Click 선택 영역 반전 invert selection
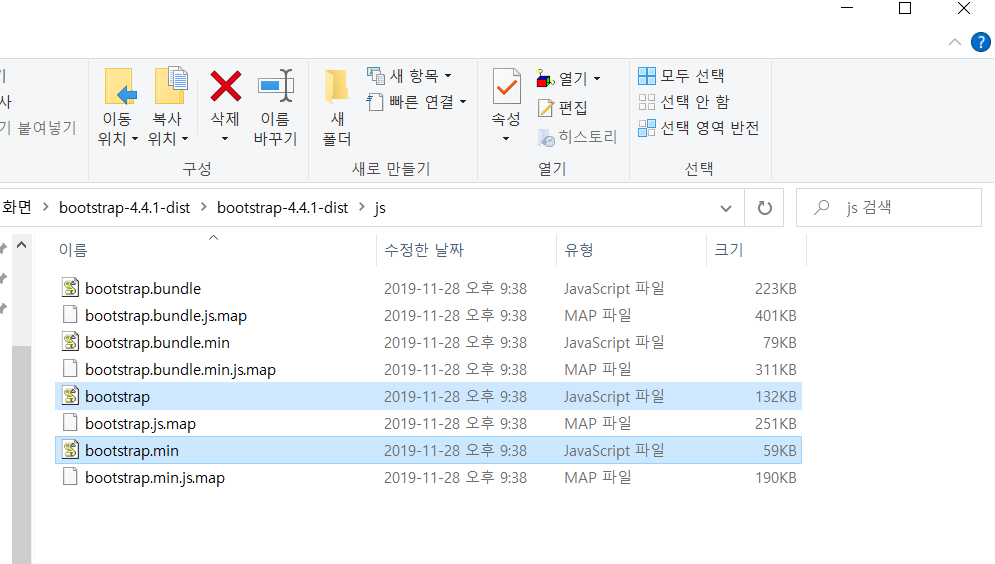 click(698, 128)
